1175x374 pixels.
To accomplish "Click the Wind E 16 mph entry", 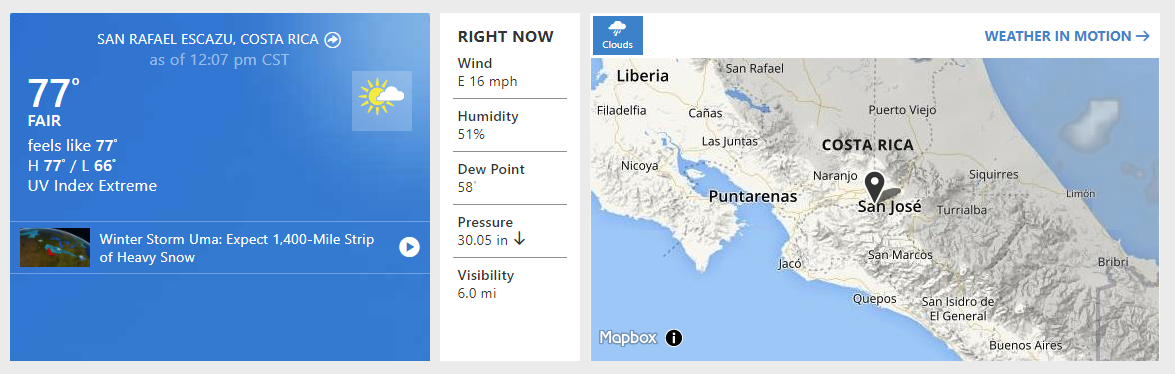I will [510, 72].
